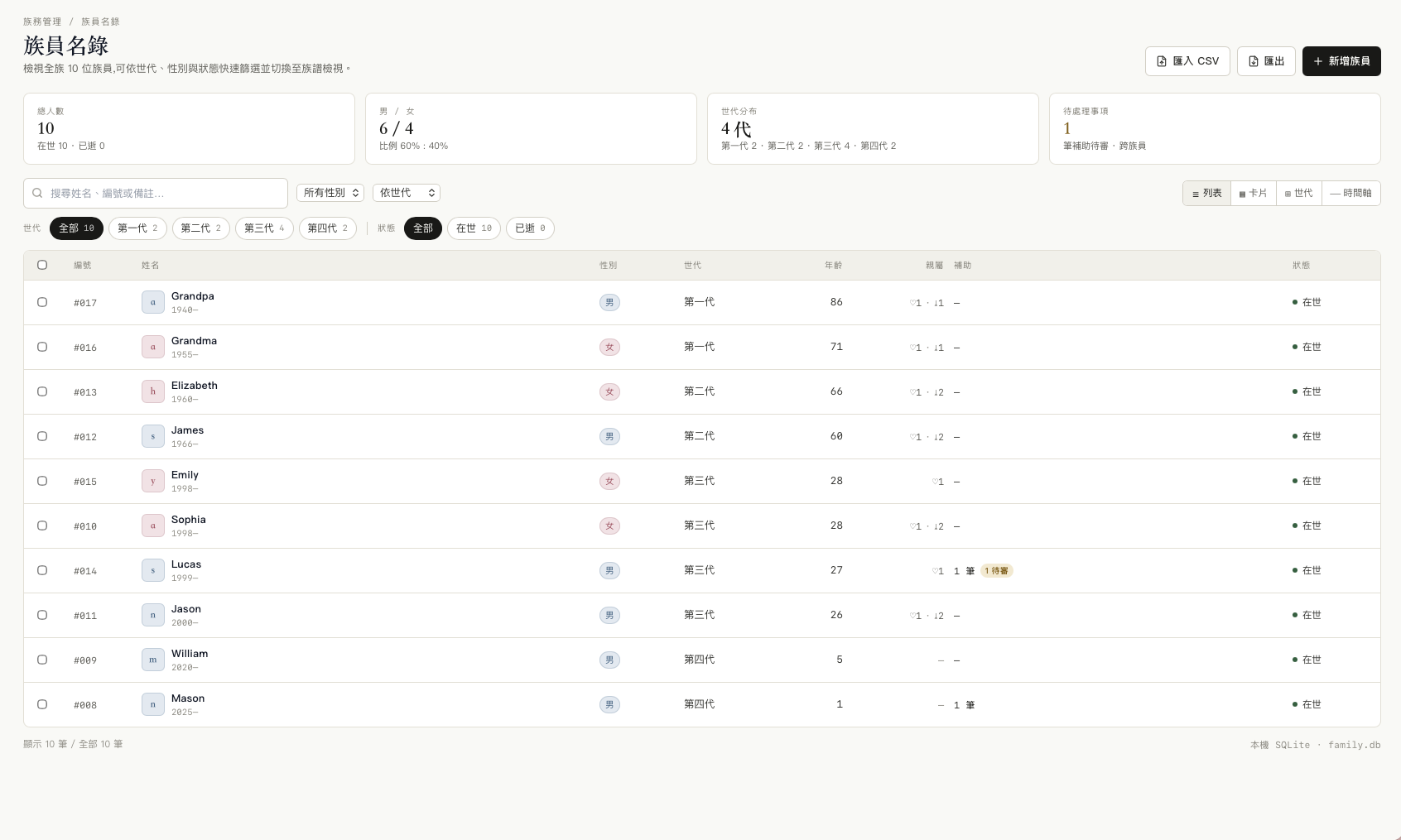Click the female gender badge for Elizabeth
Image resolution: width=1401 pixels, height=840 pixels.
click(x=609, y=391)
